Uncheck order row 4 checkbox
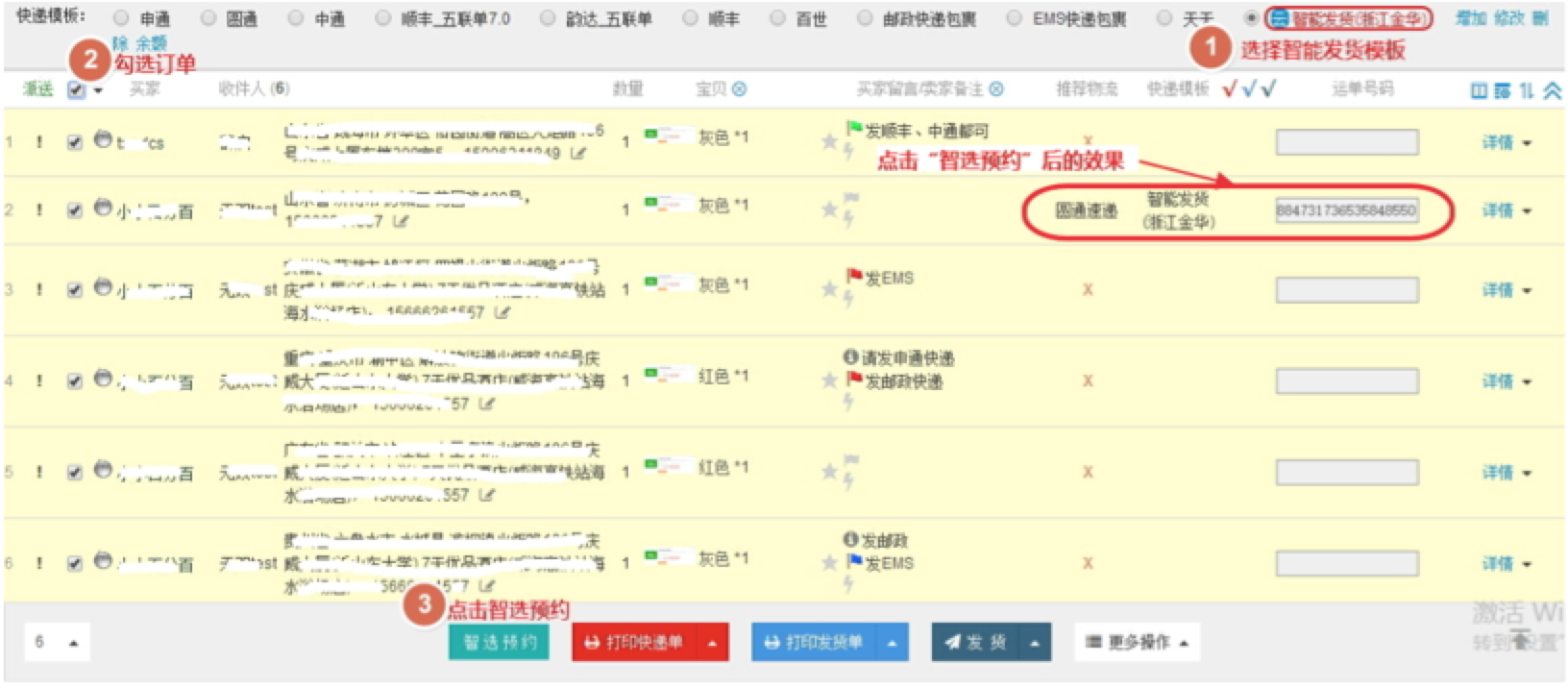This screenshot has height=688, width=1568. coord(74,381)
